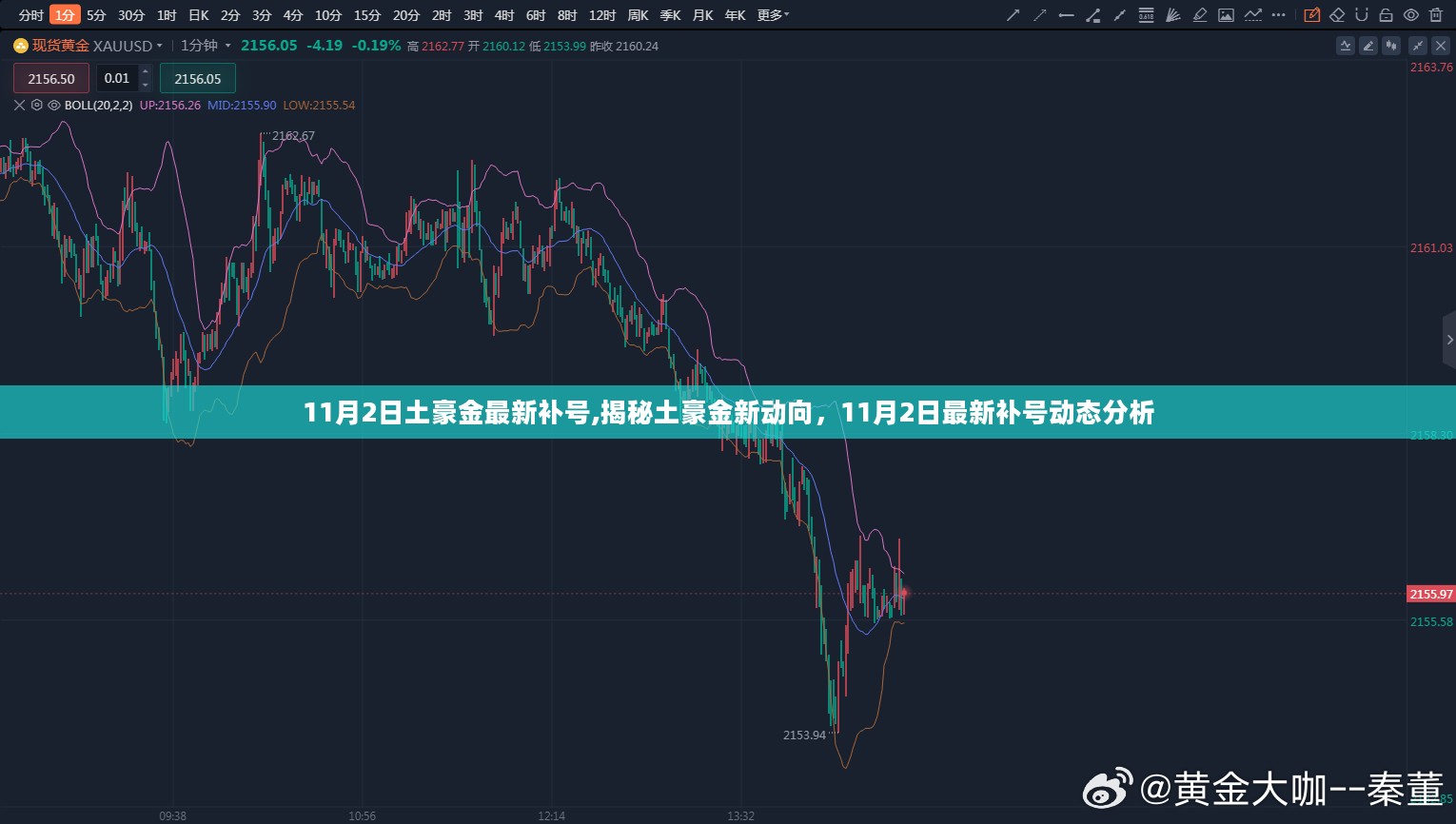This screenshot has height=824, width=1456.
Task: Select the 1分 timeframe tab
Action: 65,15
